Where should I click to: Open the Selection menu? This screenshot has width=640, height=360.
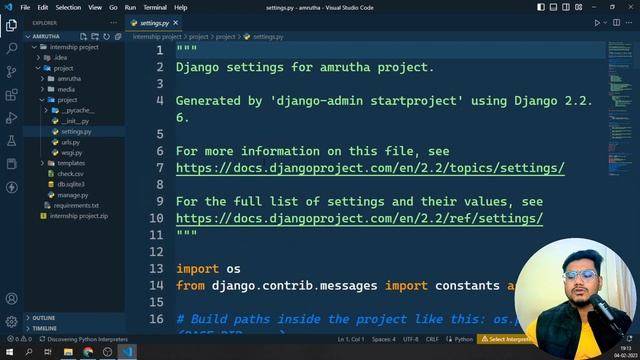[68, 7]
